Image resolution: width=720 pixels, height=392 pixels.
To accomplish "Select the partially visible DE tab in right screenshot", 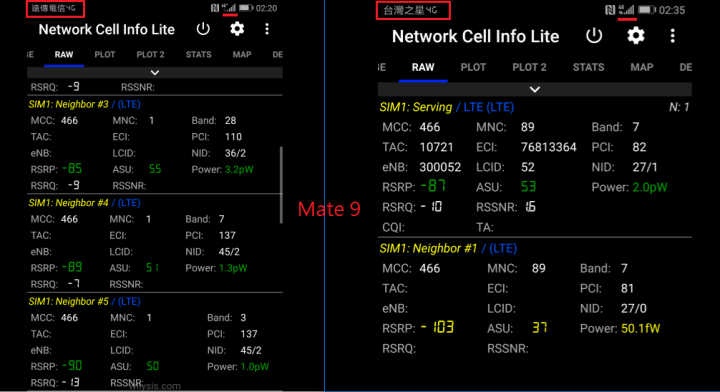I will (686, 67).
